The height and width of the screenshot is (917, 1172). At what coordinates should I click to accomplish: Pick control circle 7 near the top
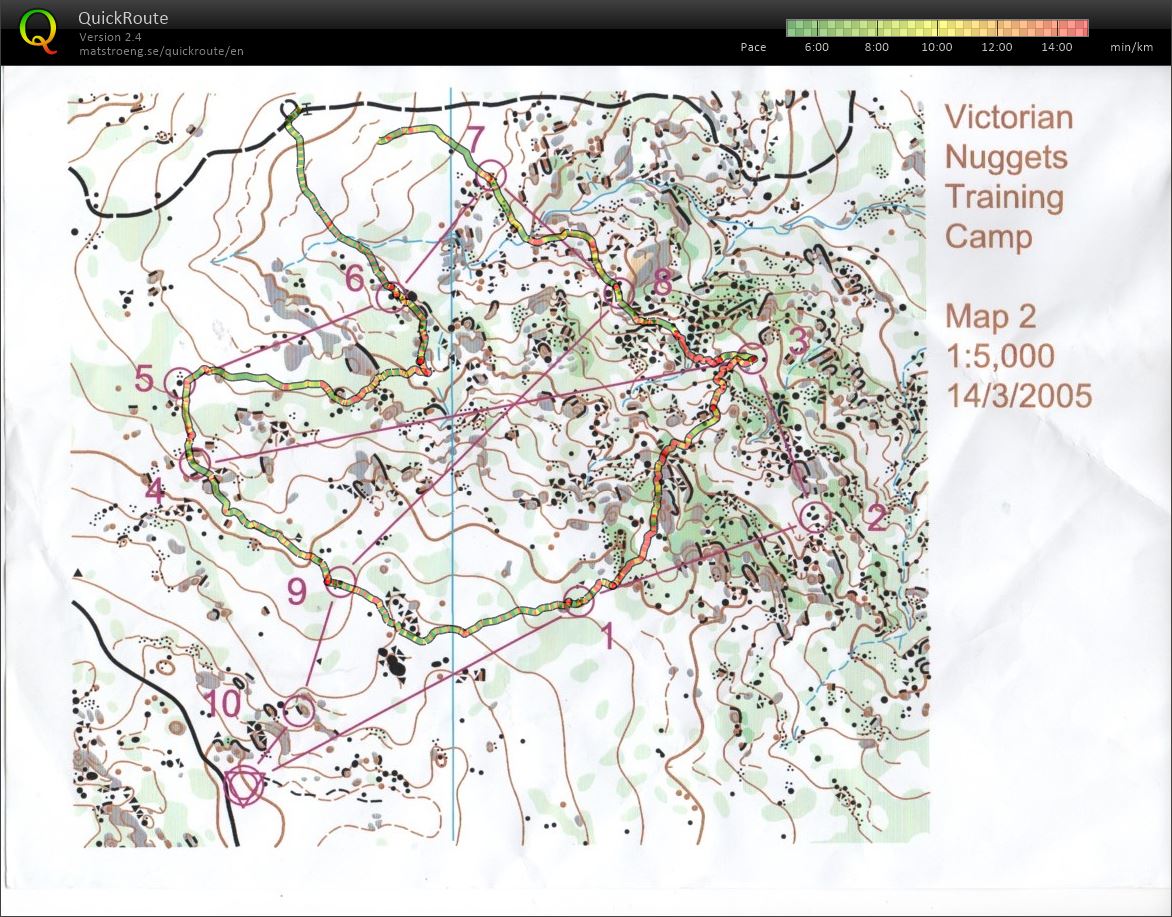pos(491,176)
